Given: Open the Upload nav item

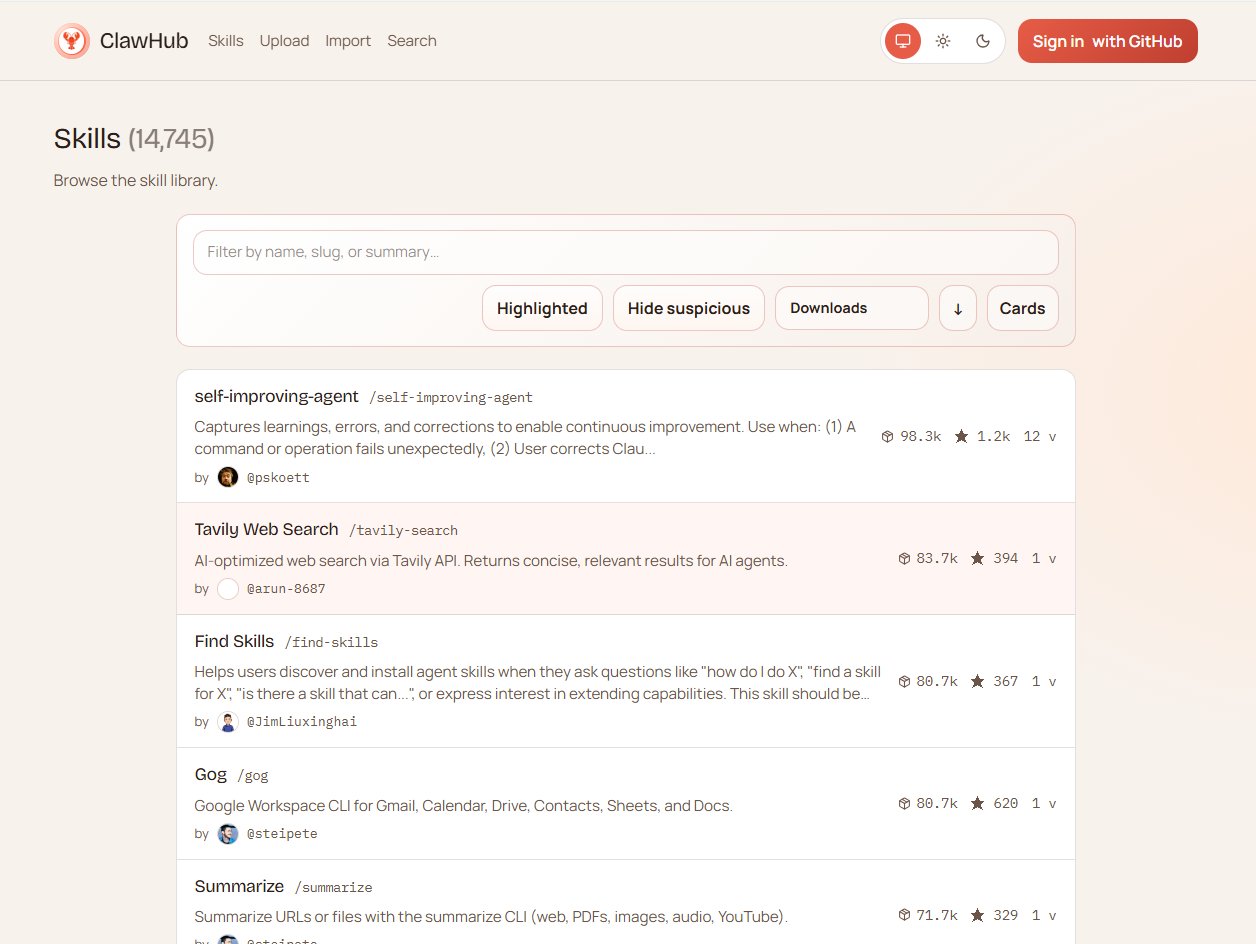Looking at the screenshot, I should pos(284,41).
